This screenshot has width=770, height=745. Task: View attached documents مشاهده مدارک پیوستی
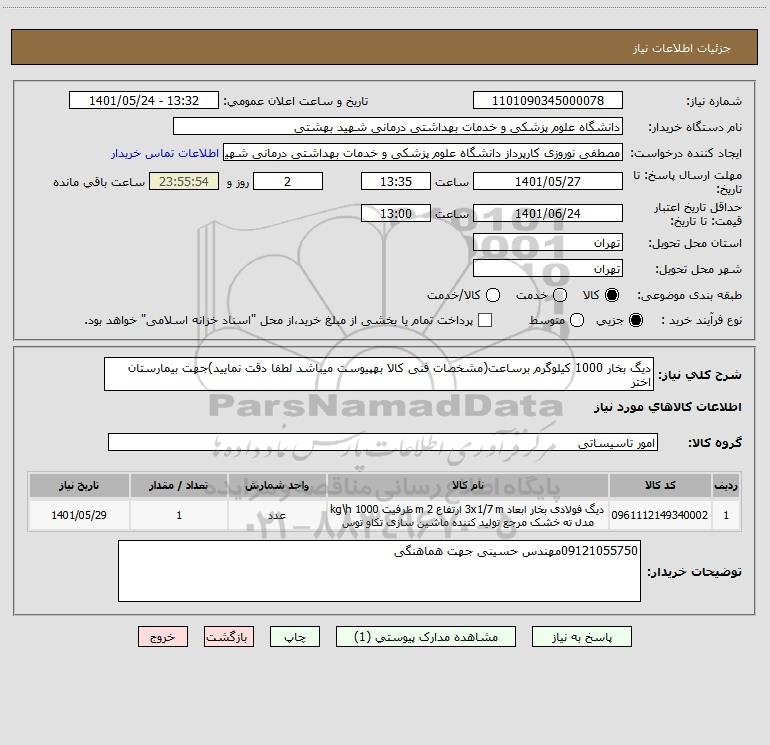[x=426, y=636]
